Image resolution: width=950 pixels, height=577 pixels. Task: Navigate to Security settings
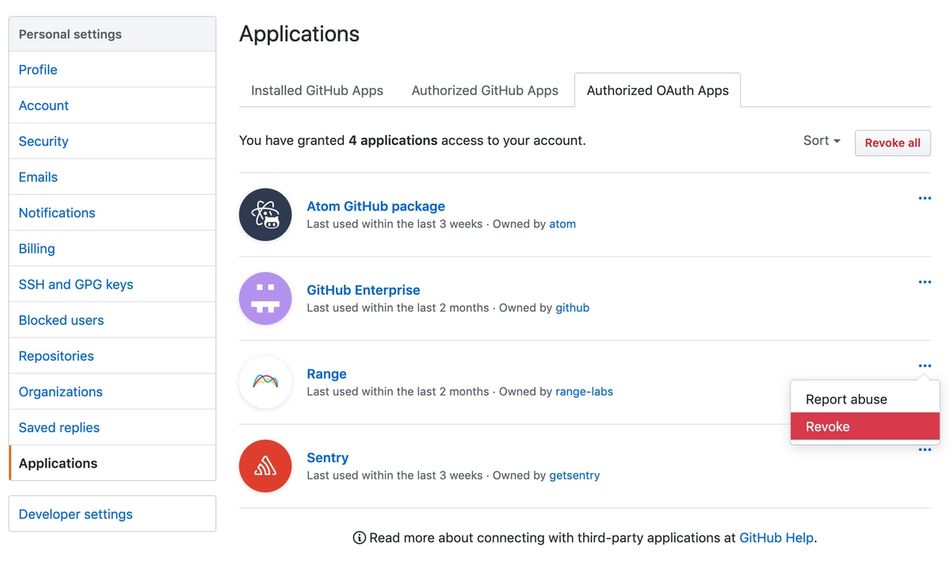[x=44, y=141]
